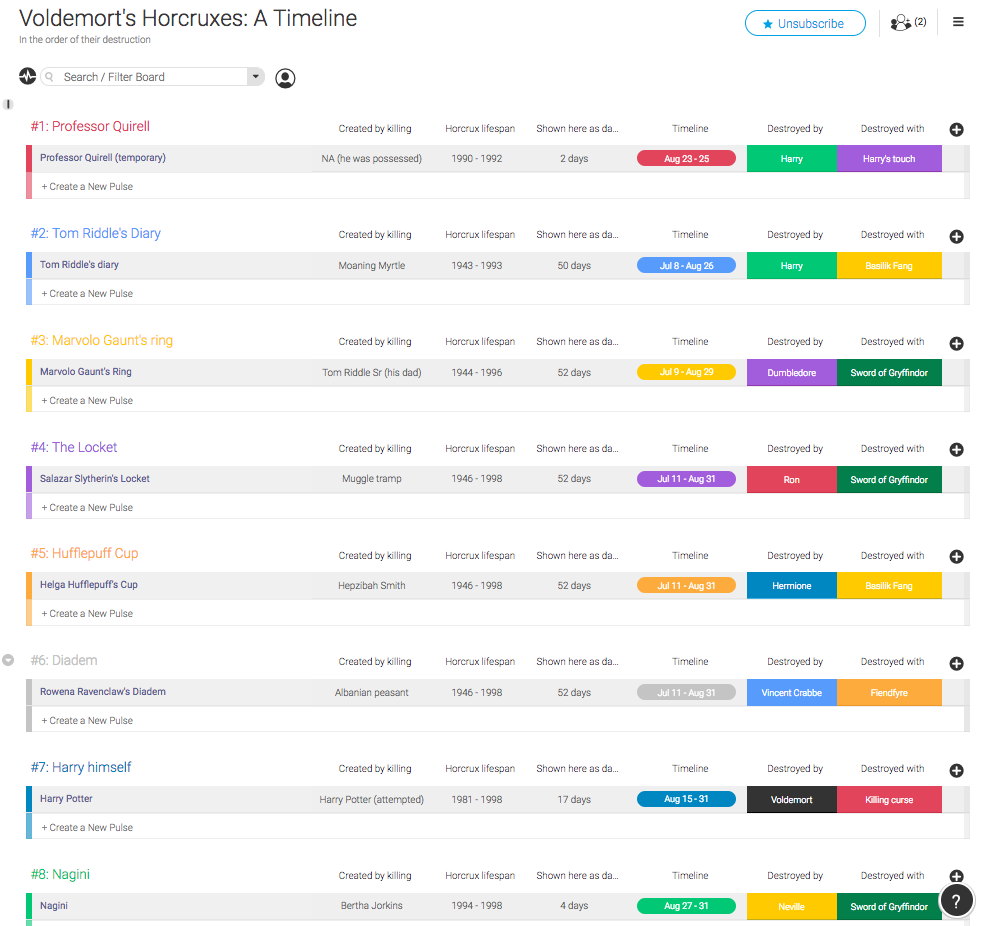
Task: Expand the search filter dropdown arrow
Action: coord(255,77)
